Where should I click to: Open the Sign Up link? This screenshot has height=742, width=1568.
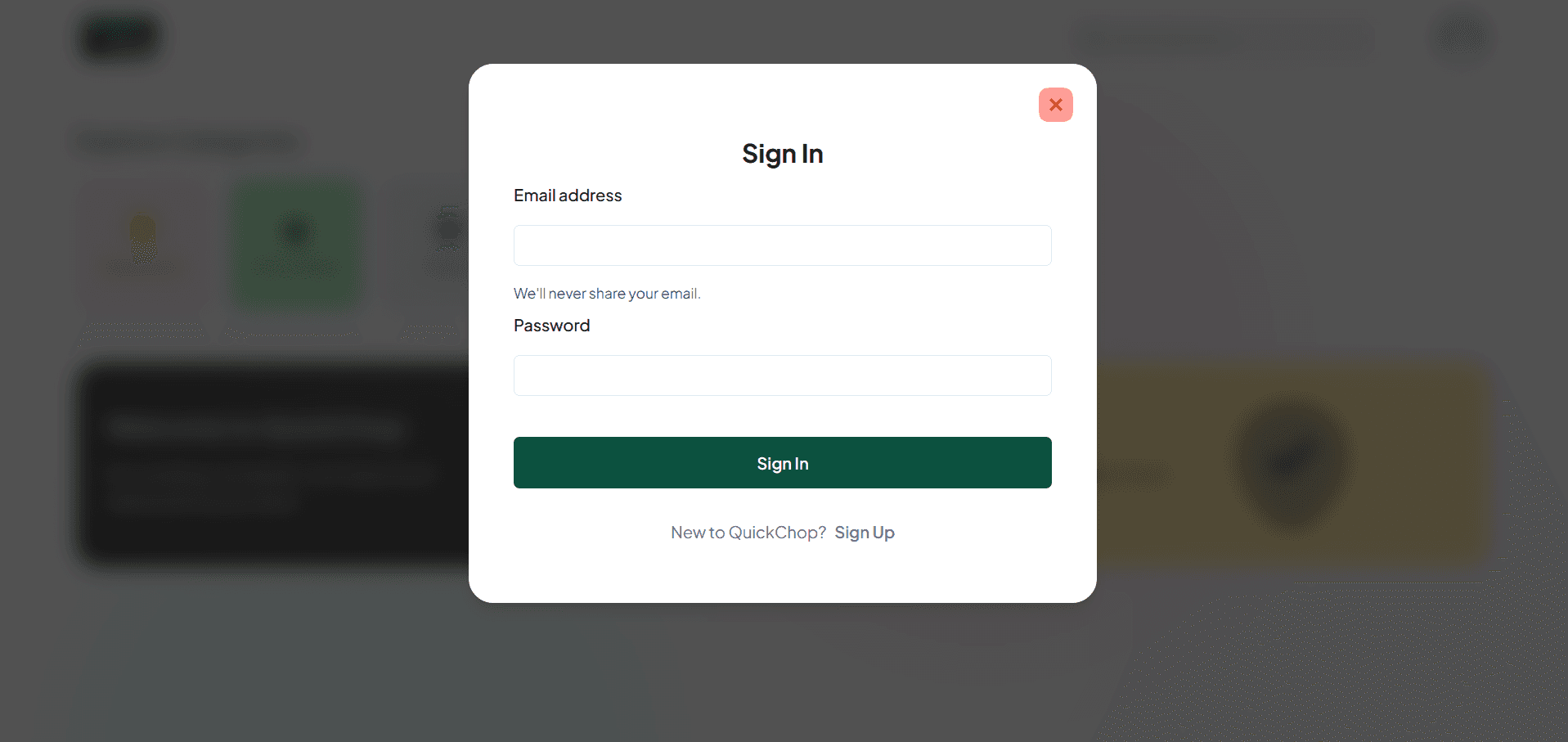865,533
